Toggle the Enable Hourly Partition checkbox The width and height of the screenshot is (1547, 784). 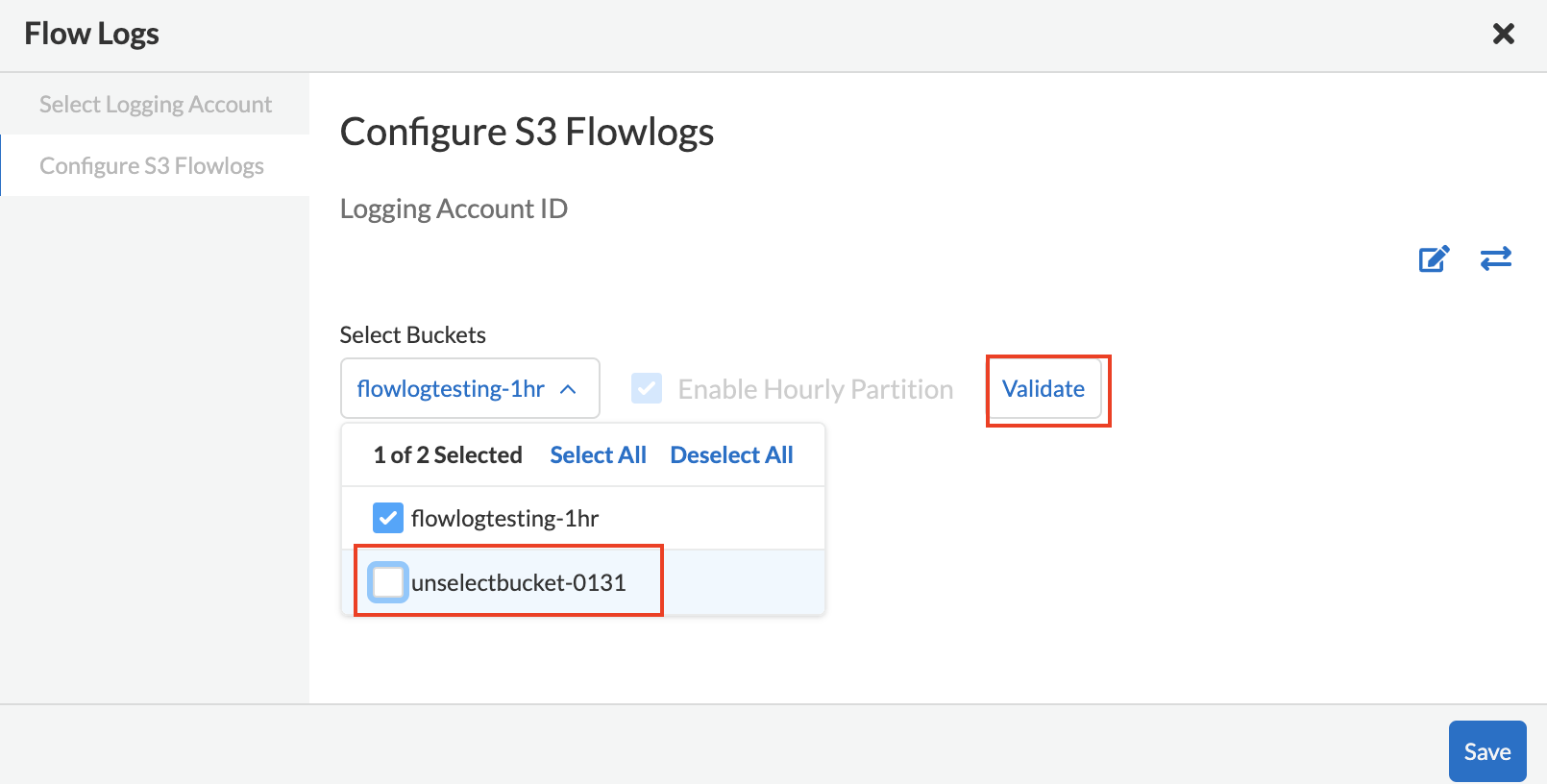647,389
